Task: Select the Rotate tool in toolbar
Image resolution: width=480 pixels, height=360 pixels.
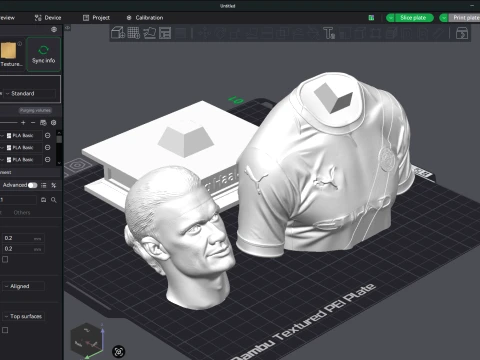Action: coord(220,33)
